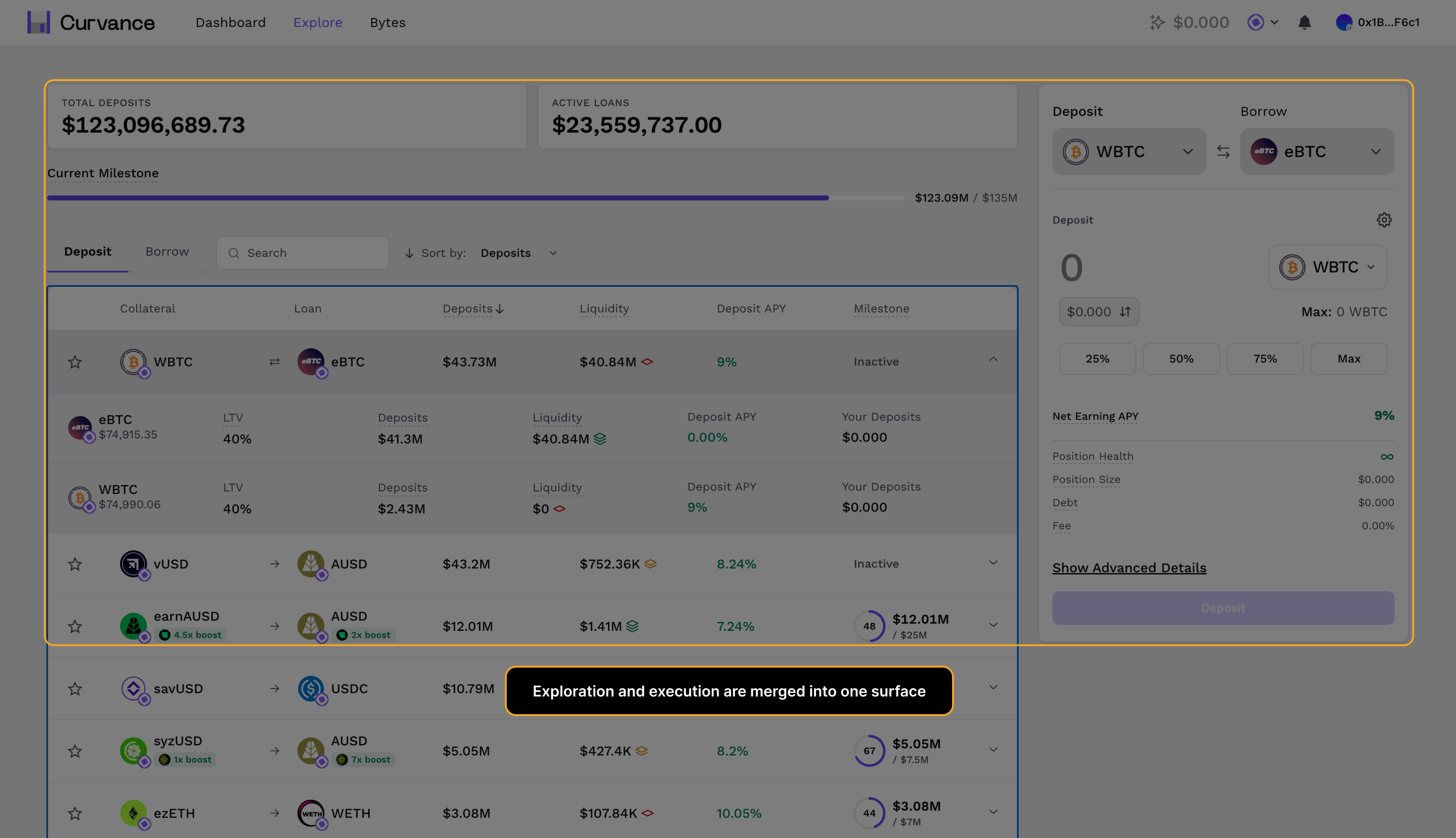1456x838 pixels.
Task: Switch to the Borrow tab
Action: [x=167, y=251]
